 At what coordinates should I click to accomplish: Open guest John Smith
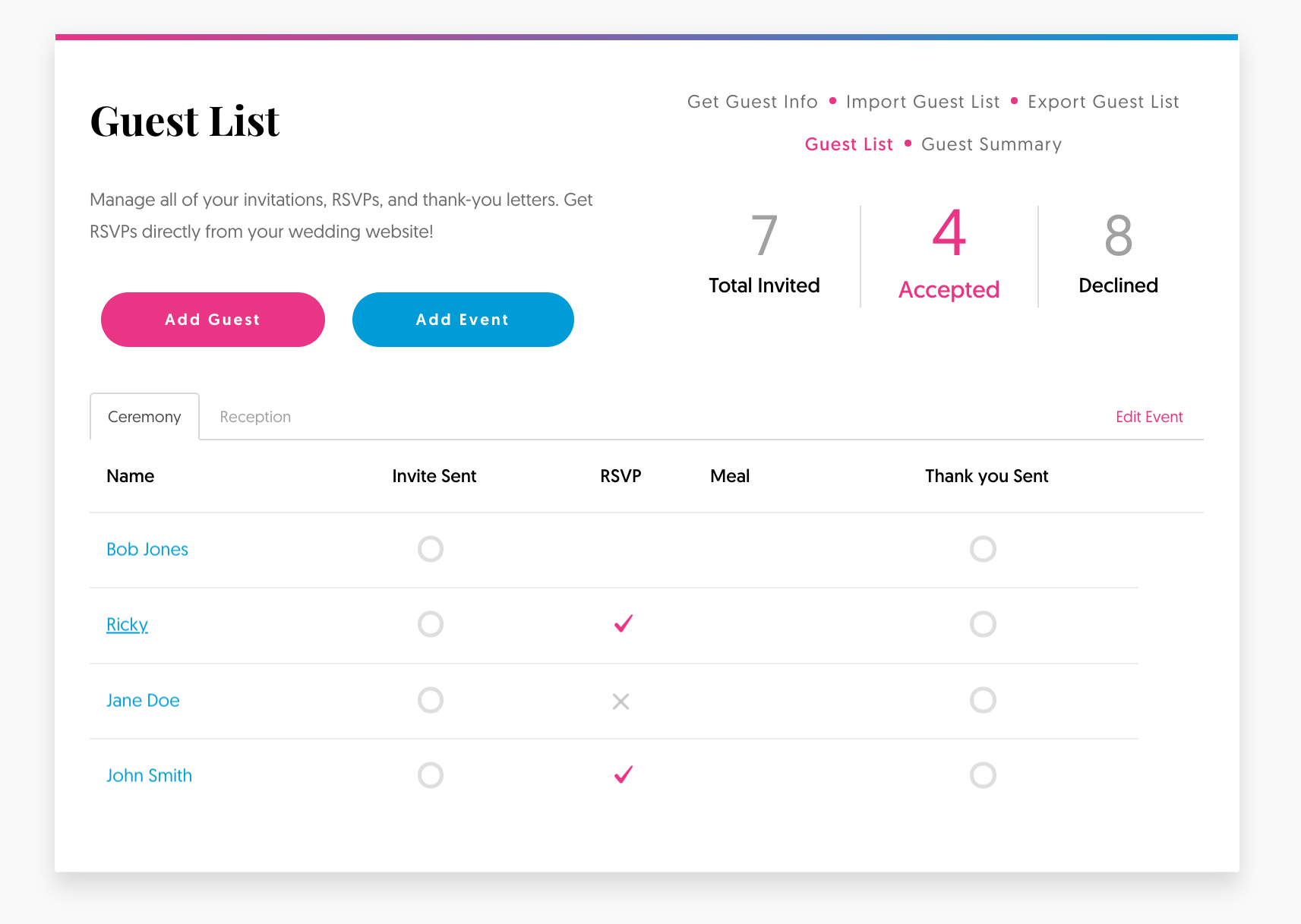click(x=149, y=775)
